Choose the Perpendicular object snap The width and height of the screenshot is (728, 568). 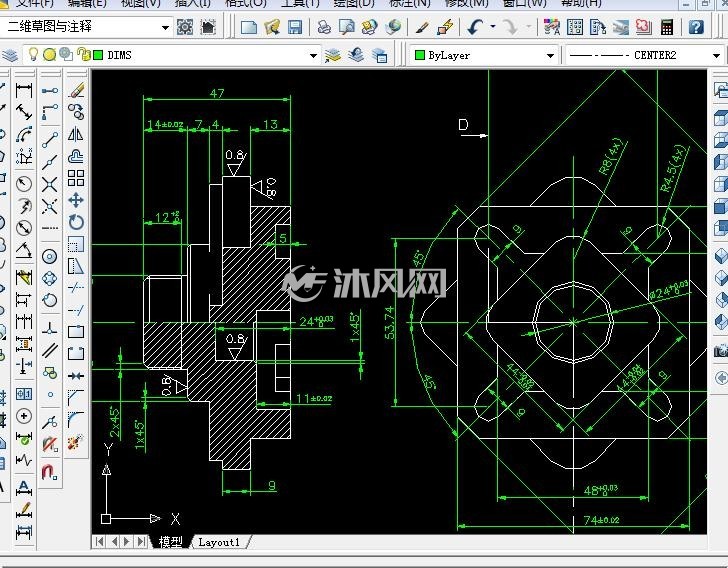pyautogui.click(x=50, y=328)
